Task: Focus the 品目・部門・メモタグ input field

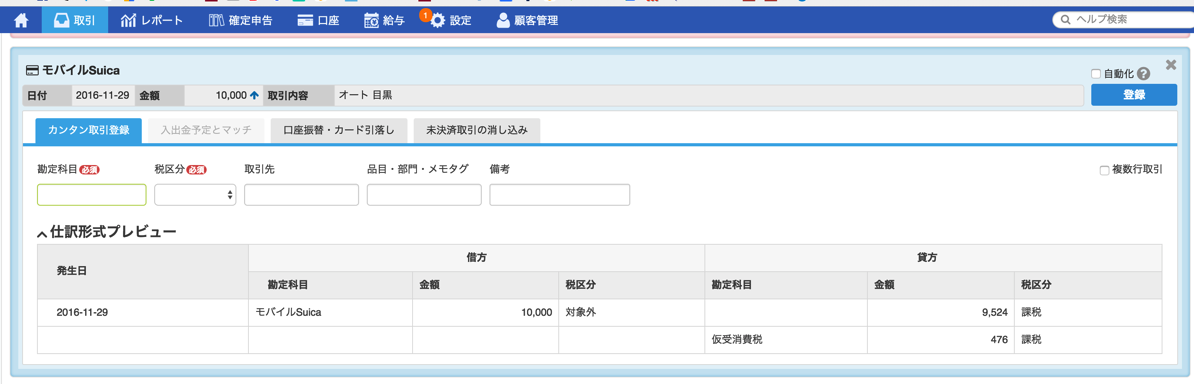Action: tap(424, 195)
